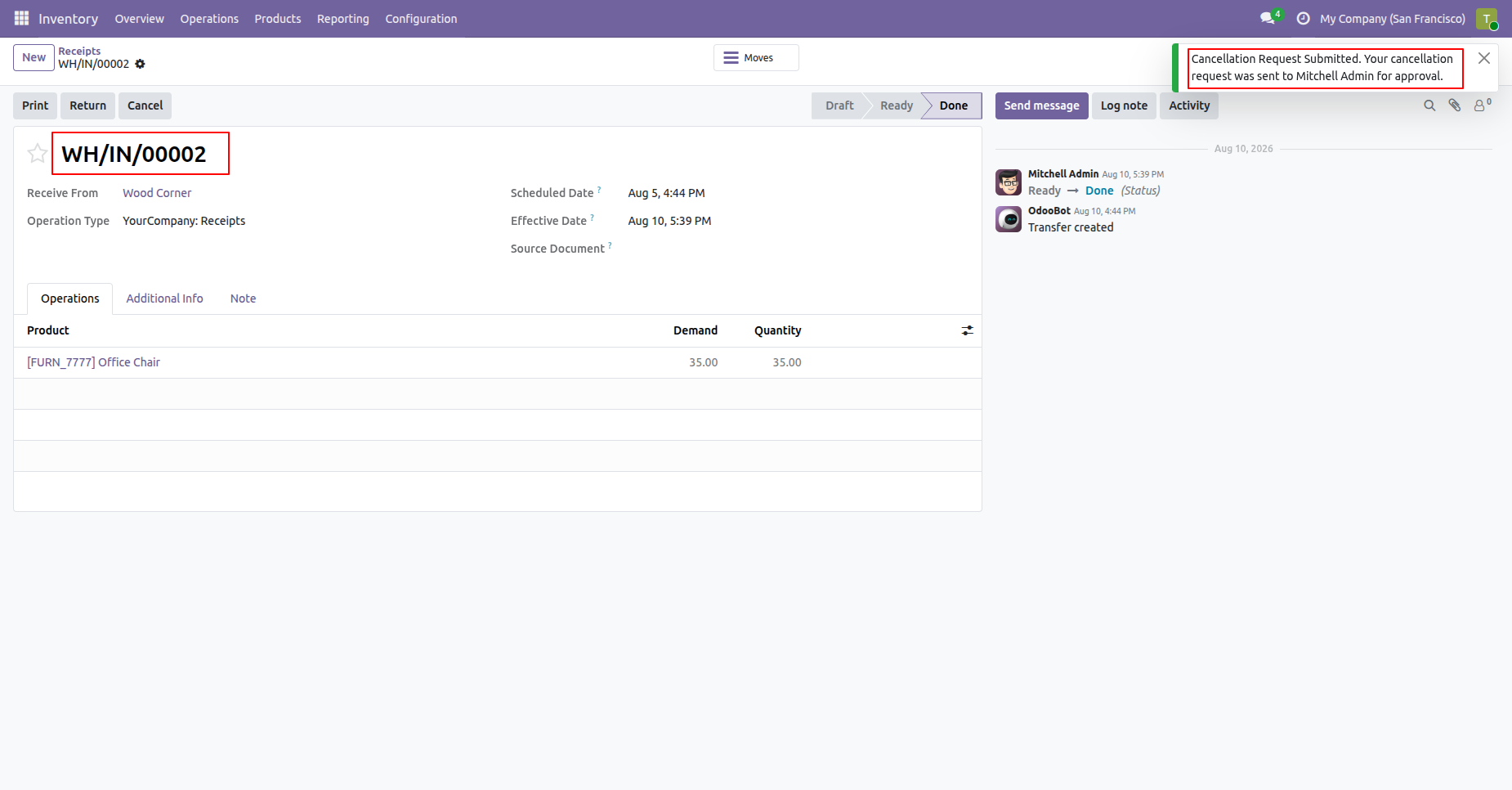Viewport: 1512px width, 790px height.
Task: Switch to the Additional Info tab
Action: pyautogui.click(x=164, y=298)
